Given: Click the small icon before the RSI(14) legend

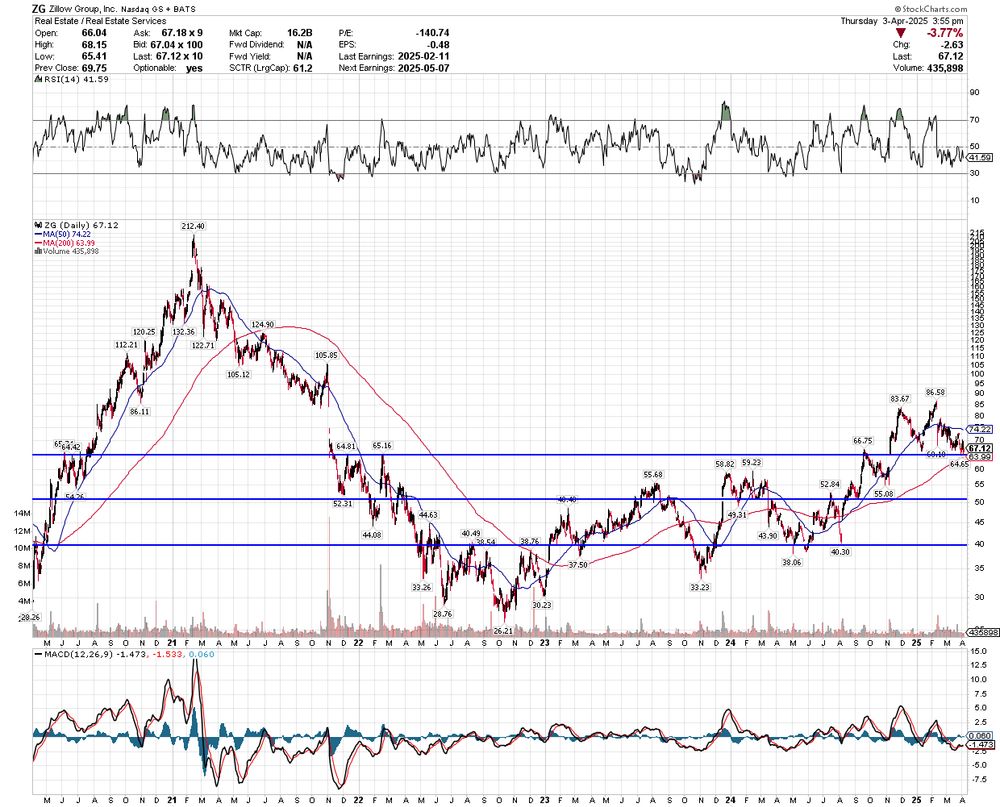Looking at the screenshot, I should click(x=37, y=79).
